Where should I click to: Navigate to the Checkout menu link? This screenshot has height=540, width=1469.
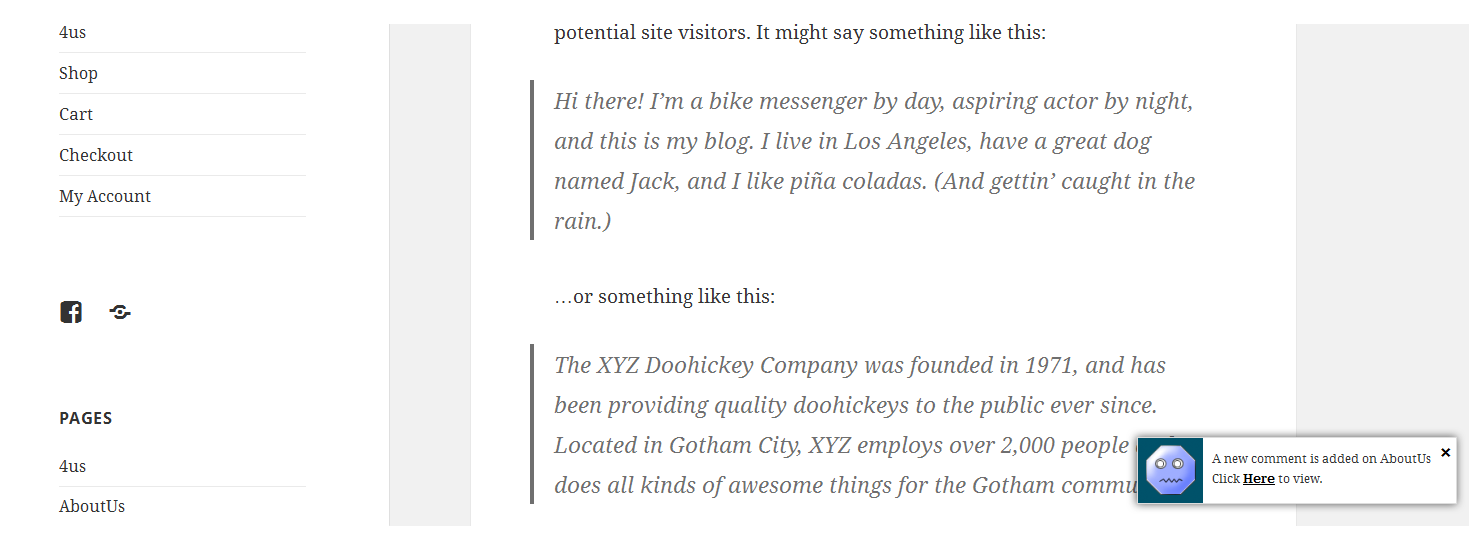click(96, 155)
